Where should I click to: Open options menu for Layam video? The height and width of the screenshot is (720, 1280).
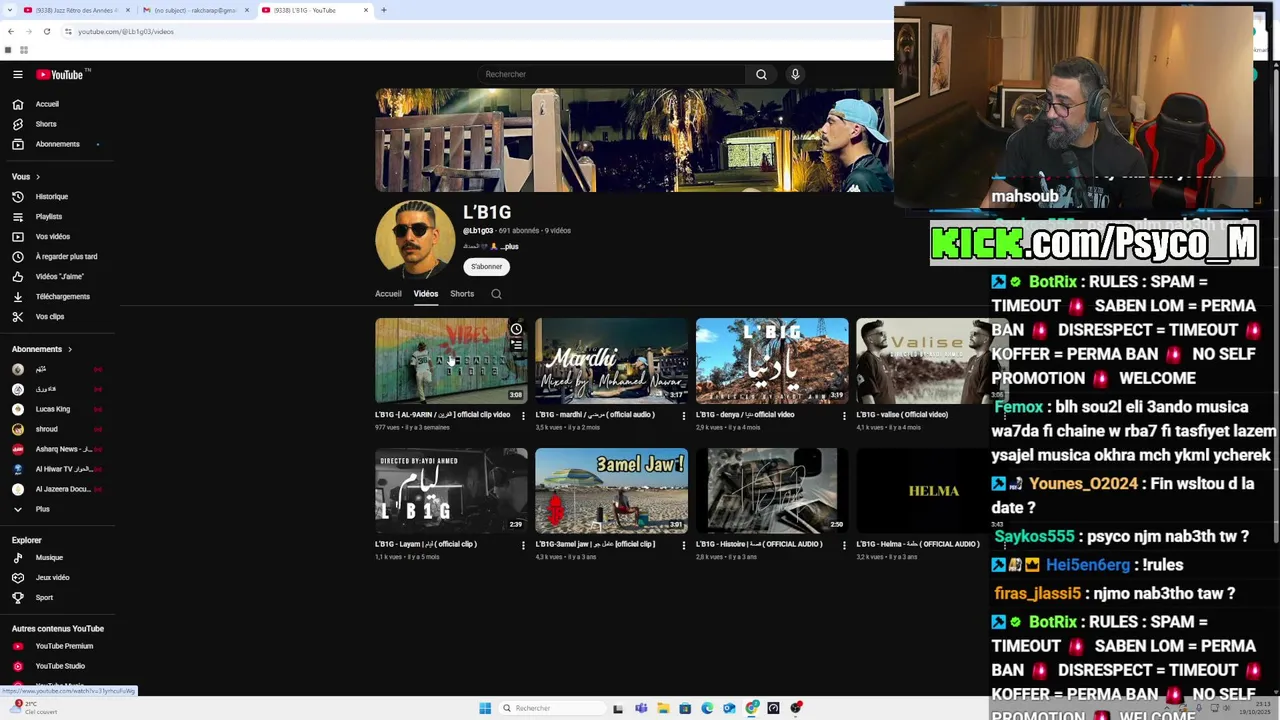[x=523, y=545]
